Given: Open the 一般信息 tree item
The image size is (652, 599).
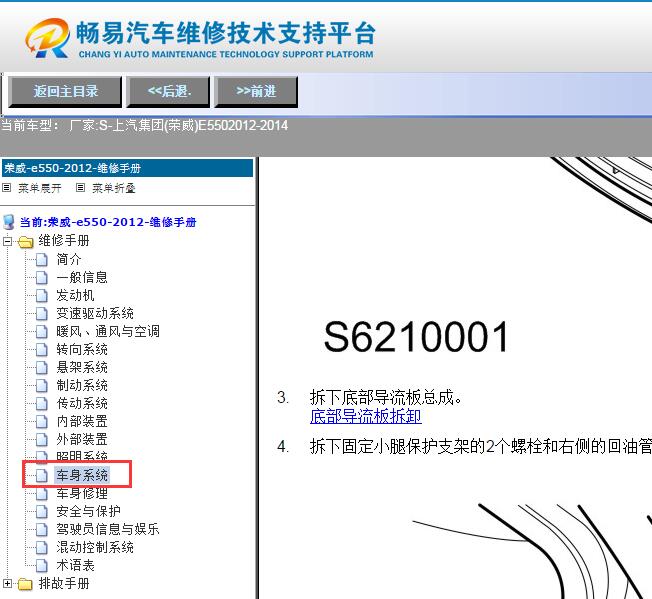Looking at the screenshot, I should [82, 277].
